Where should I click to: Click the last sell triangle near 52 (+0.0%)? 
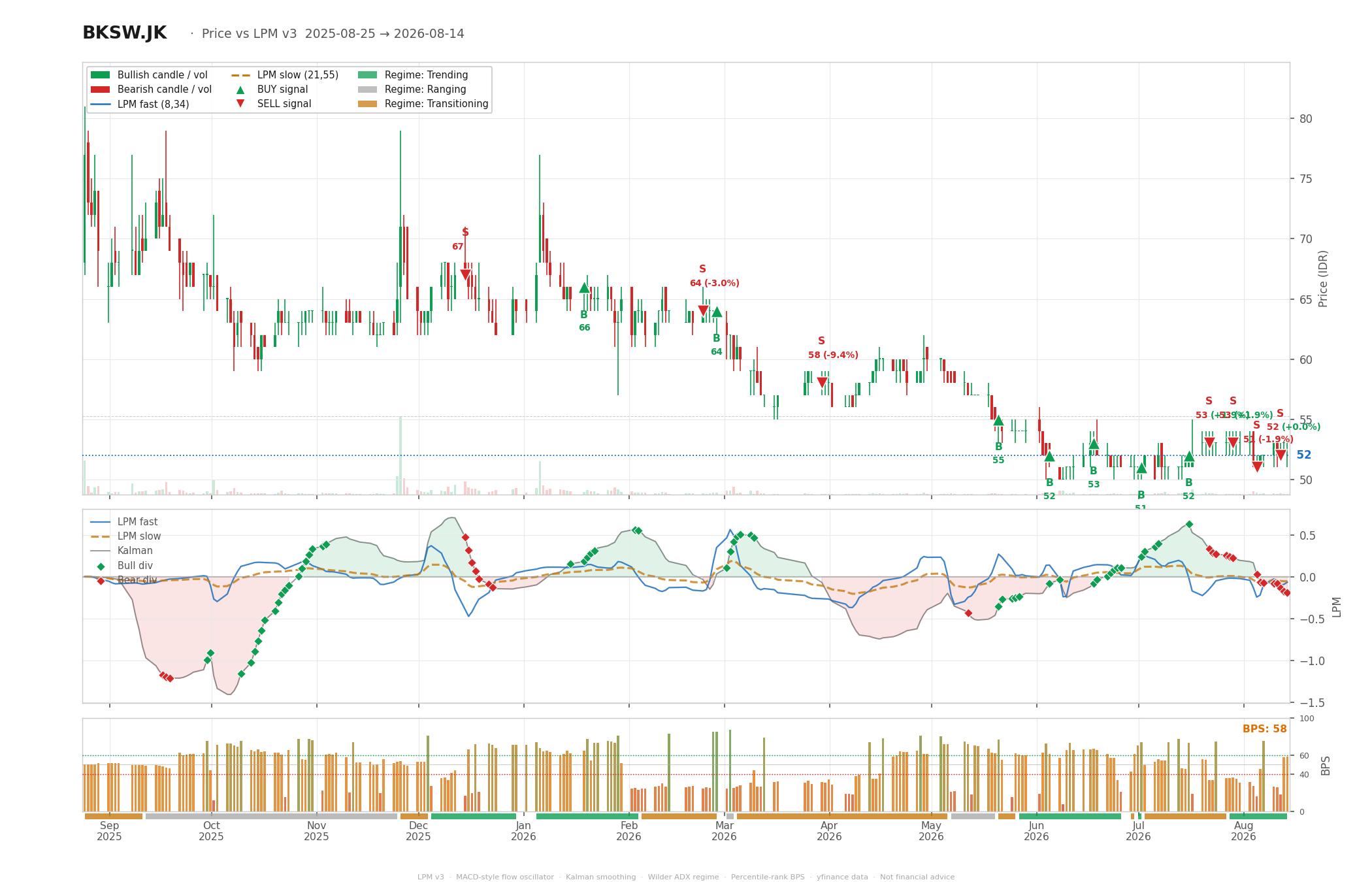pyautogui.click(x=1281, y=455)
